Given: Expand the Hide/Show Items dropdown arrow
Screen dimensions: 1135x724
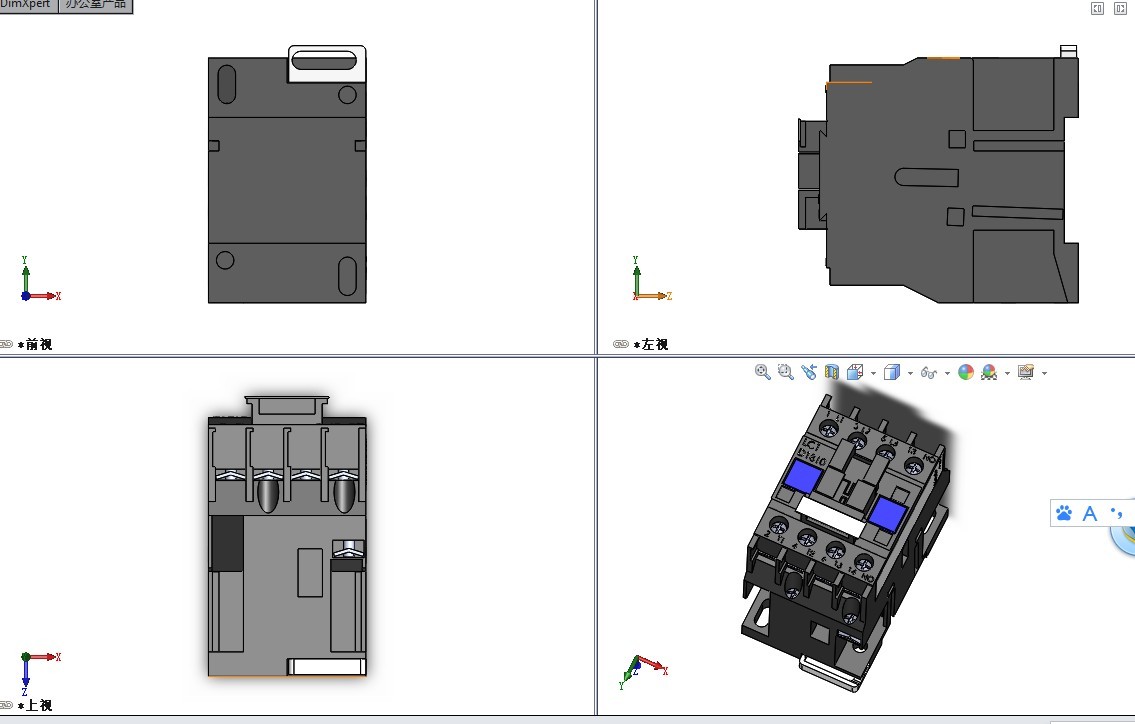Looking at the screenshot, I should [x=947, y=374].
